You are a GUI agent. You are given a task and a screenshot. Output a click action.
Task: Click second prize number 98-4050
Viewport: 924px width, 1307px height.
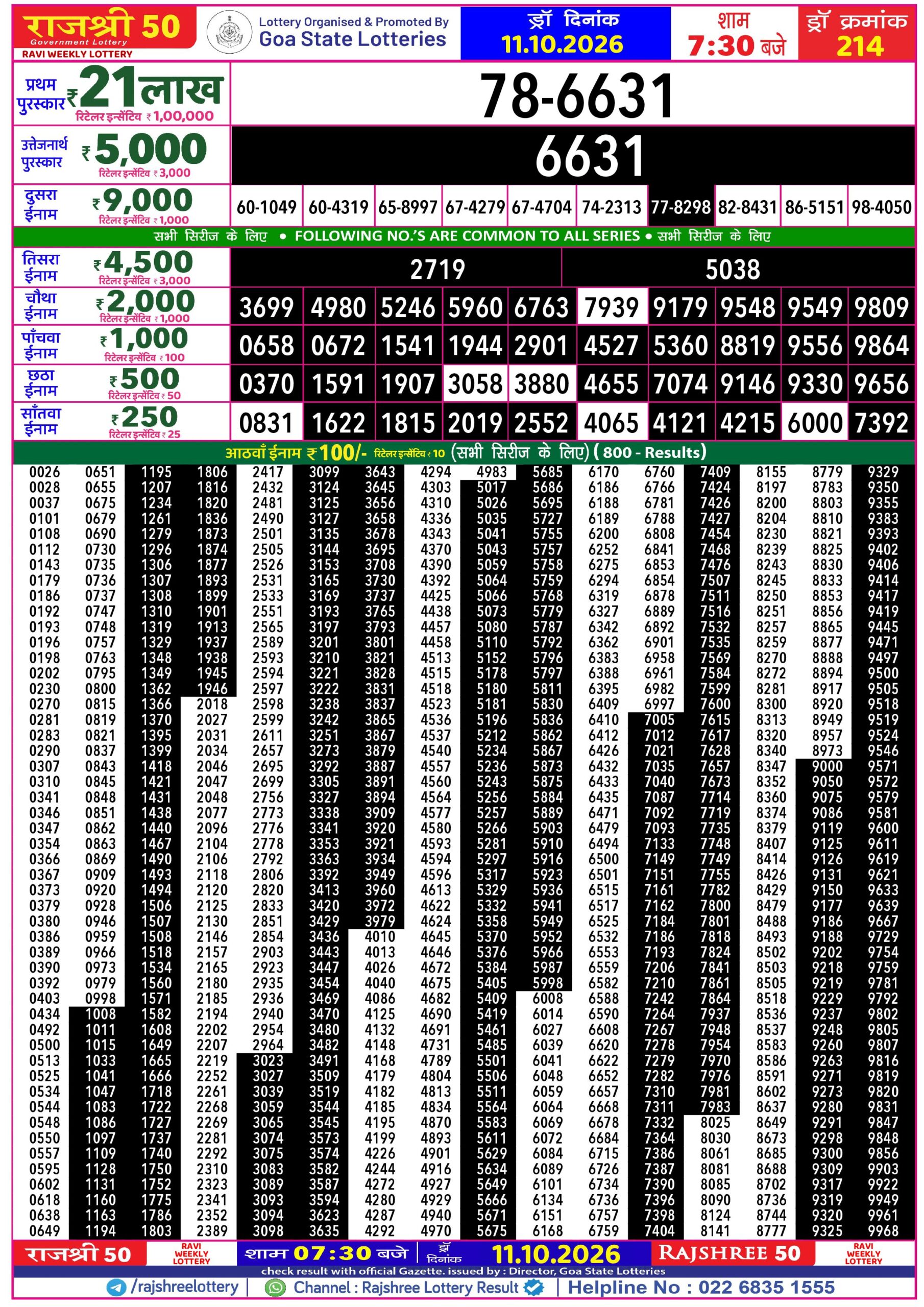pos(882,207)
